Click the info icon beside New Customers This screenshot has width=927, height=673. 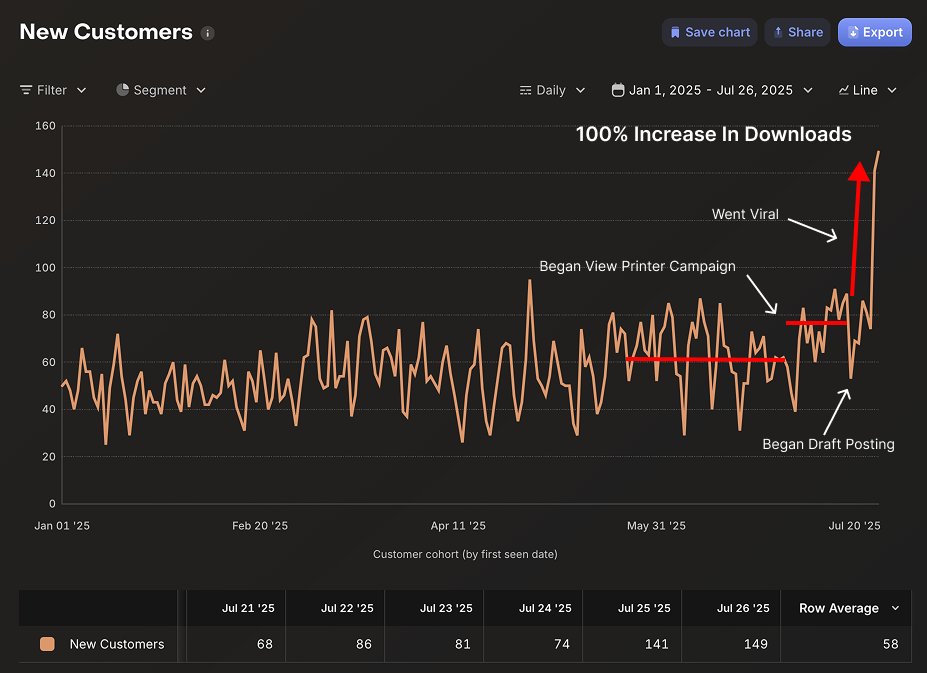208,33
